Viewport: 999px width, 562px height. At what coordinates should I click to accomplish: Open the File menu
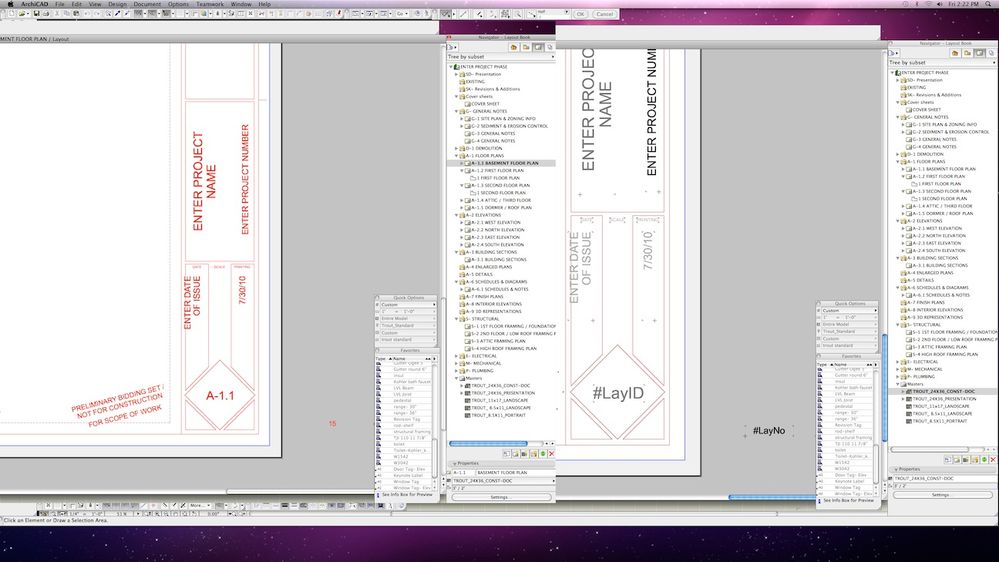coord(59,4)
